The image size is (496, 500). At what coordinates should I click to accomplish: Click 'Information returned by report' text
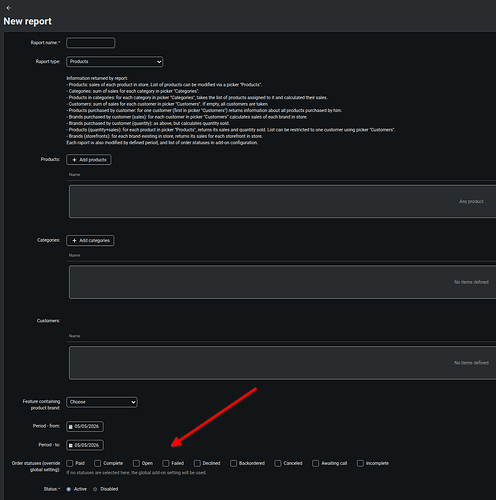pos(97,78)
